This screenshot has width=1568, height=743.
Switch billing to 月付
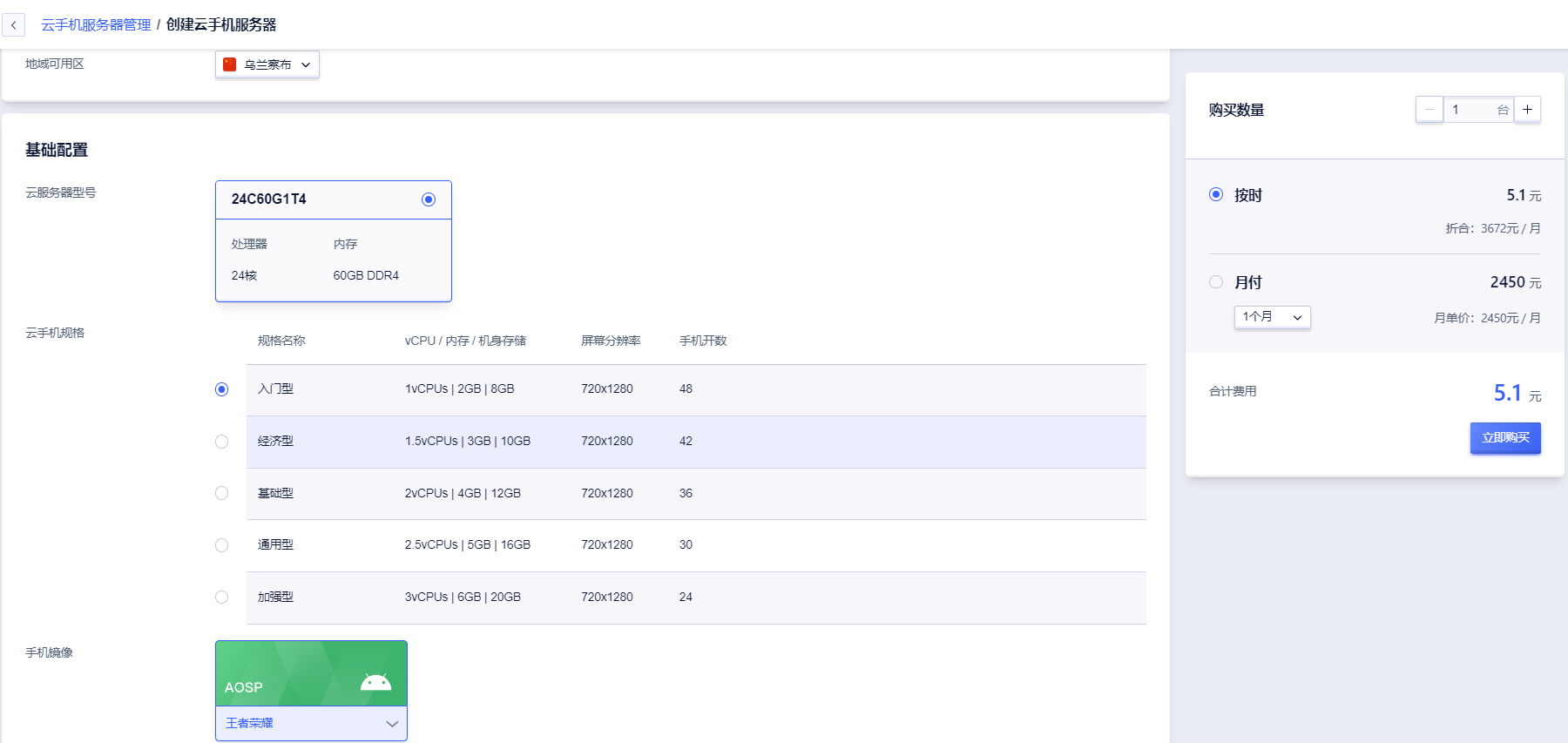pyautogui.click(x=1216, y=282)
